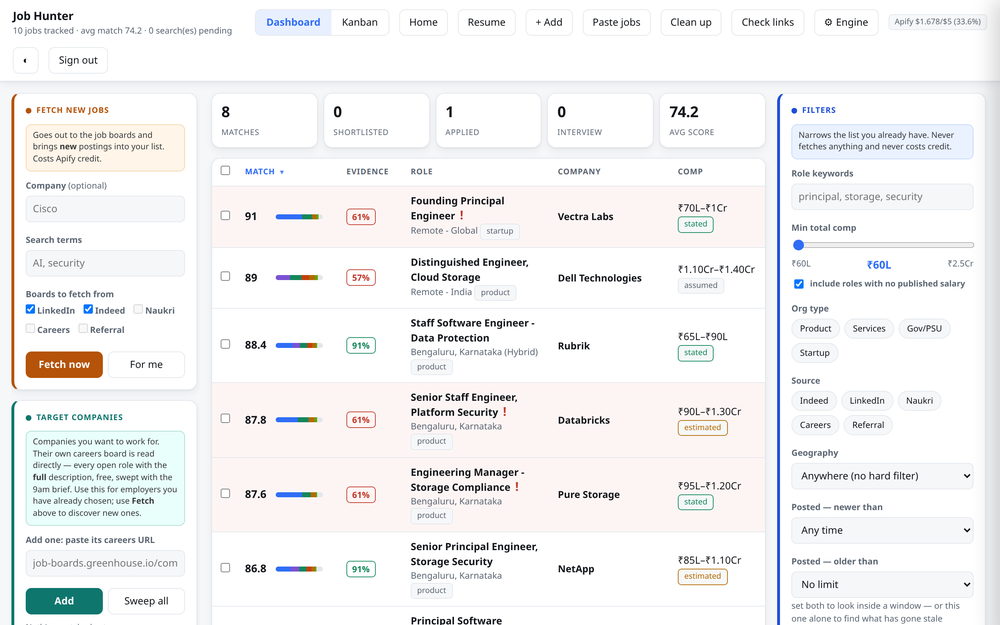Enable the Referral board checkbox
Viewport: 1000px width, 625px height.
coord(83,328)
